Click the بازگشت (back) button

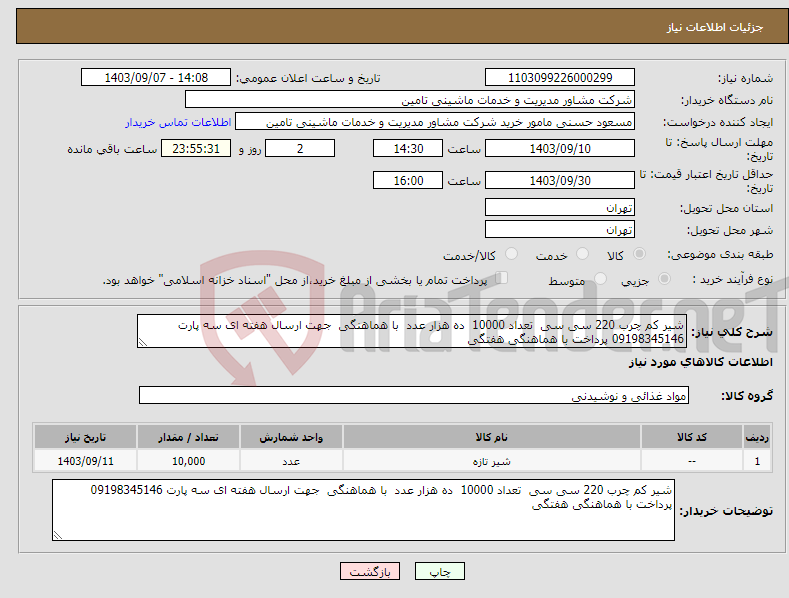point(370,571)
